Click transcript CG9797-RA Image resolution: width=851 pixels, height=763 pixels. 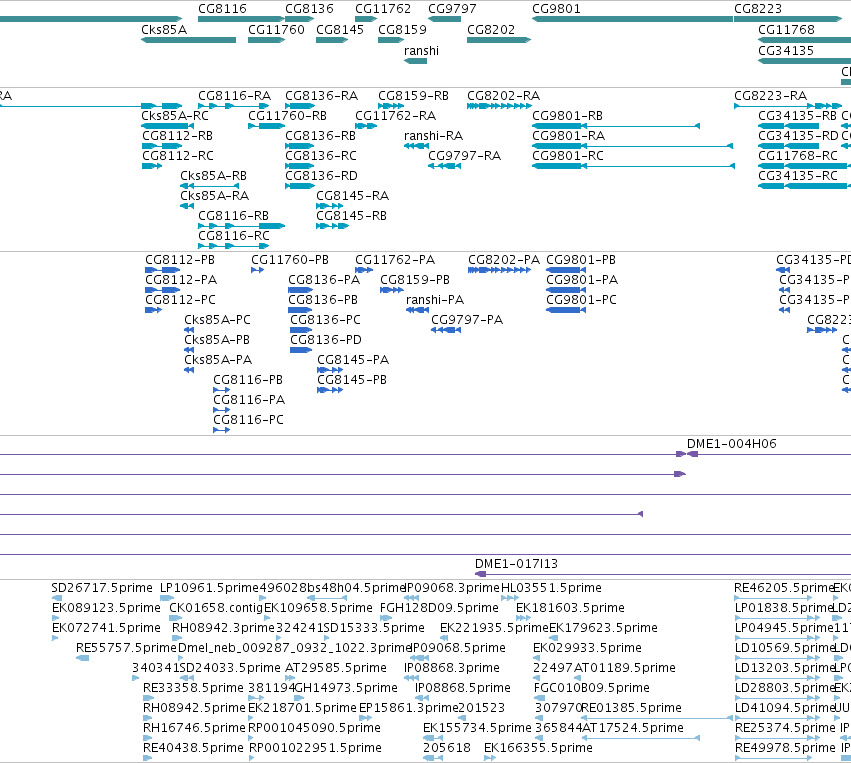[464, 156]
